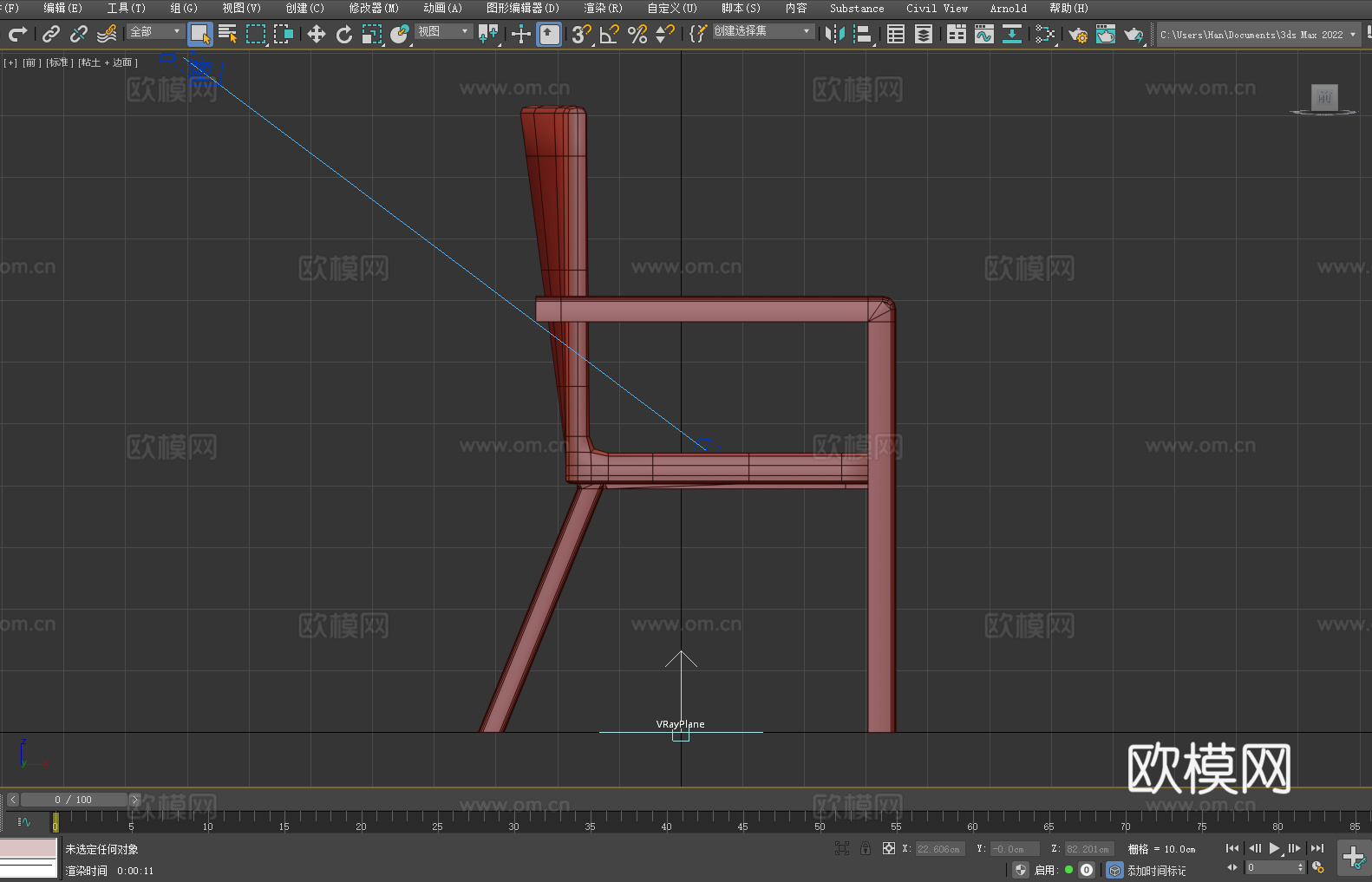Screen dimensions: 1372x882
Task: Select the Unlink Selection tool
Action: point(79,34)
